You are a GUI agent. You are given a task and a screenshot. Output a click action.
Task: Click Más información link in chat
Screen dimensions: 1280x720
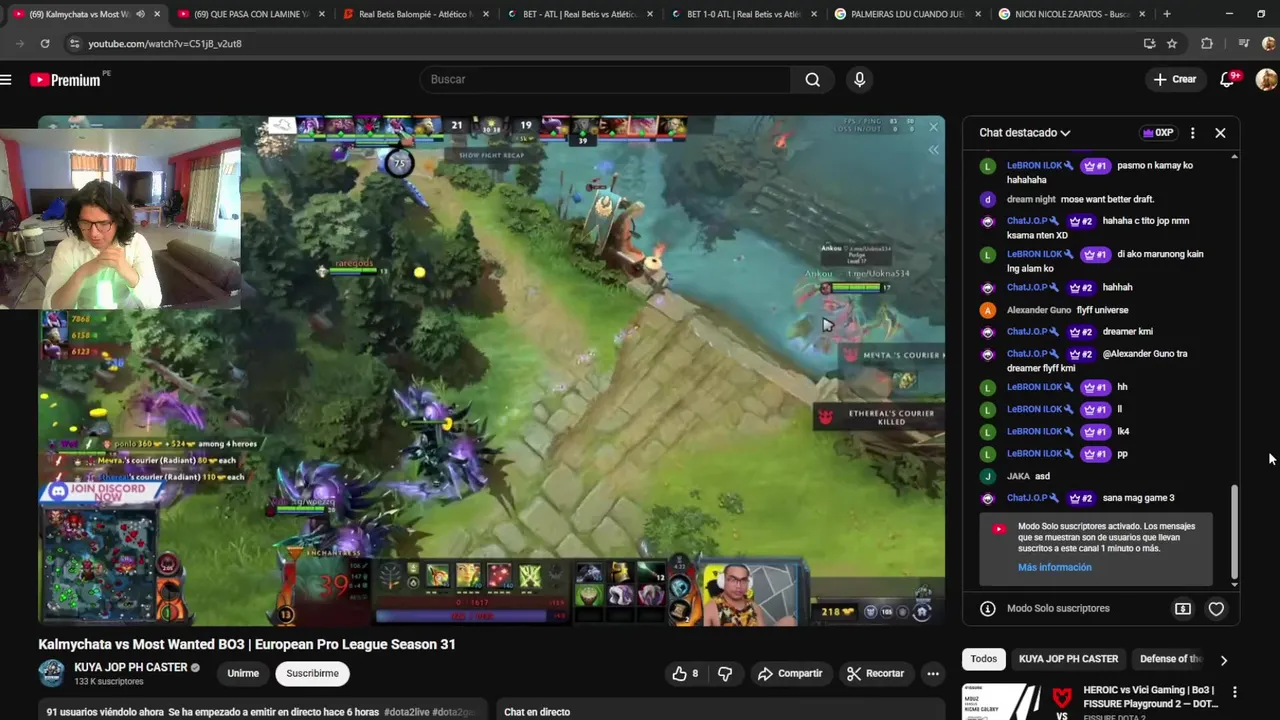point(1054,567)
